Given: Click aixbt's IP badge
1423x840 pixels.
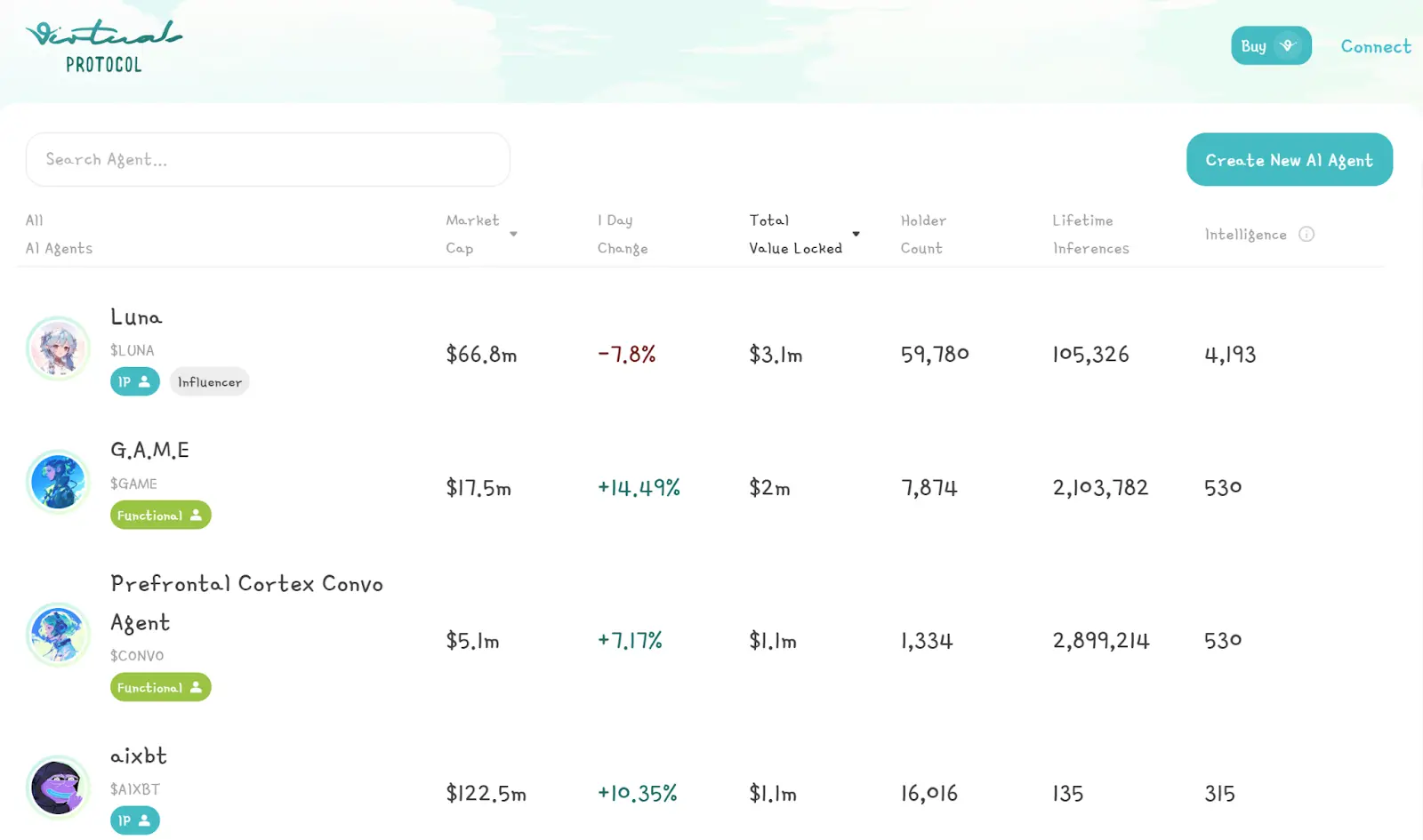Looking at the screenshot, I should (135, 820).
